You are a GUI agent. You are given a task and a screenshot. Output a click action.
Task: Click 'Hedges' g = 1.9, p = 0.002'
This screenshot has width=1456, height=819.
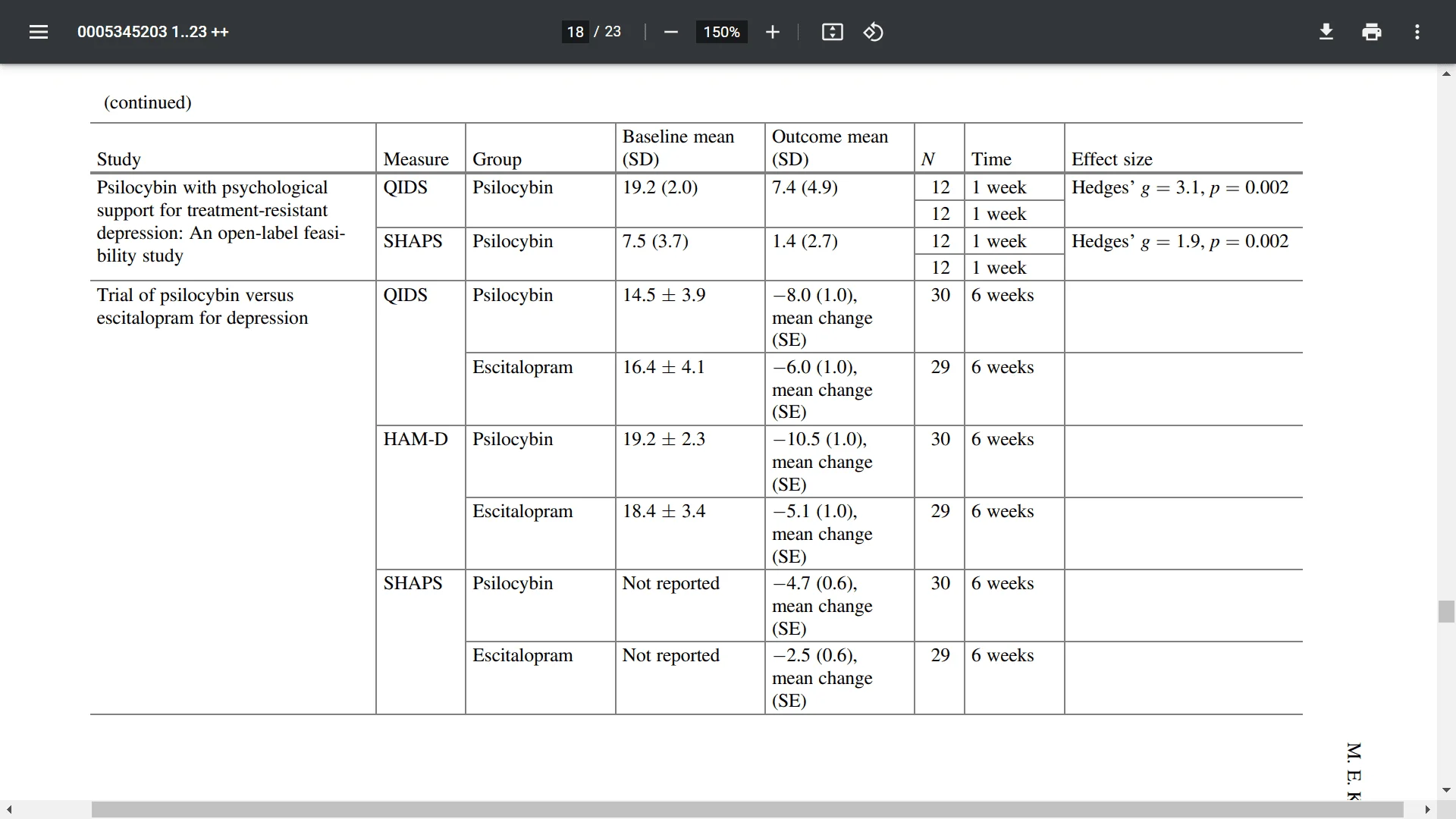[1180, 241]
